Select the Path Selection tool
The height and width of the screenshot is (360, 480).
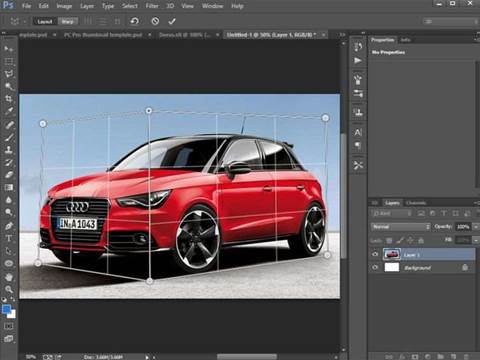(x=8, y=251)
